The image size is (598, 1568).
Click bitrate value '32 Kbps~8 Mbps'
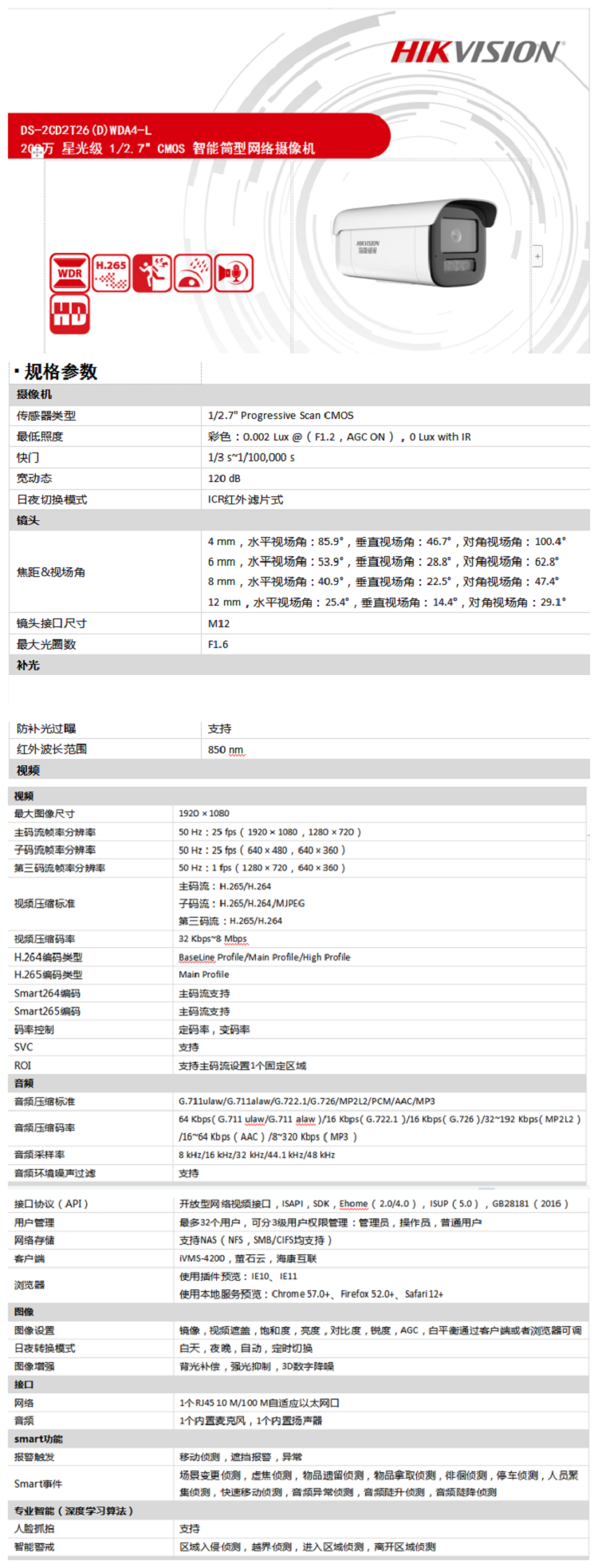(213, 938)
